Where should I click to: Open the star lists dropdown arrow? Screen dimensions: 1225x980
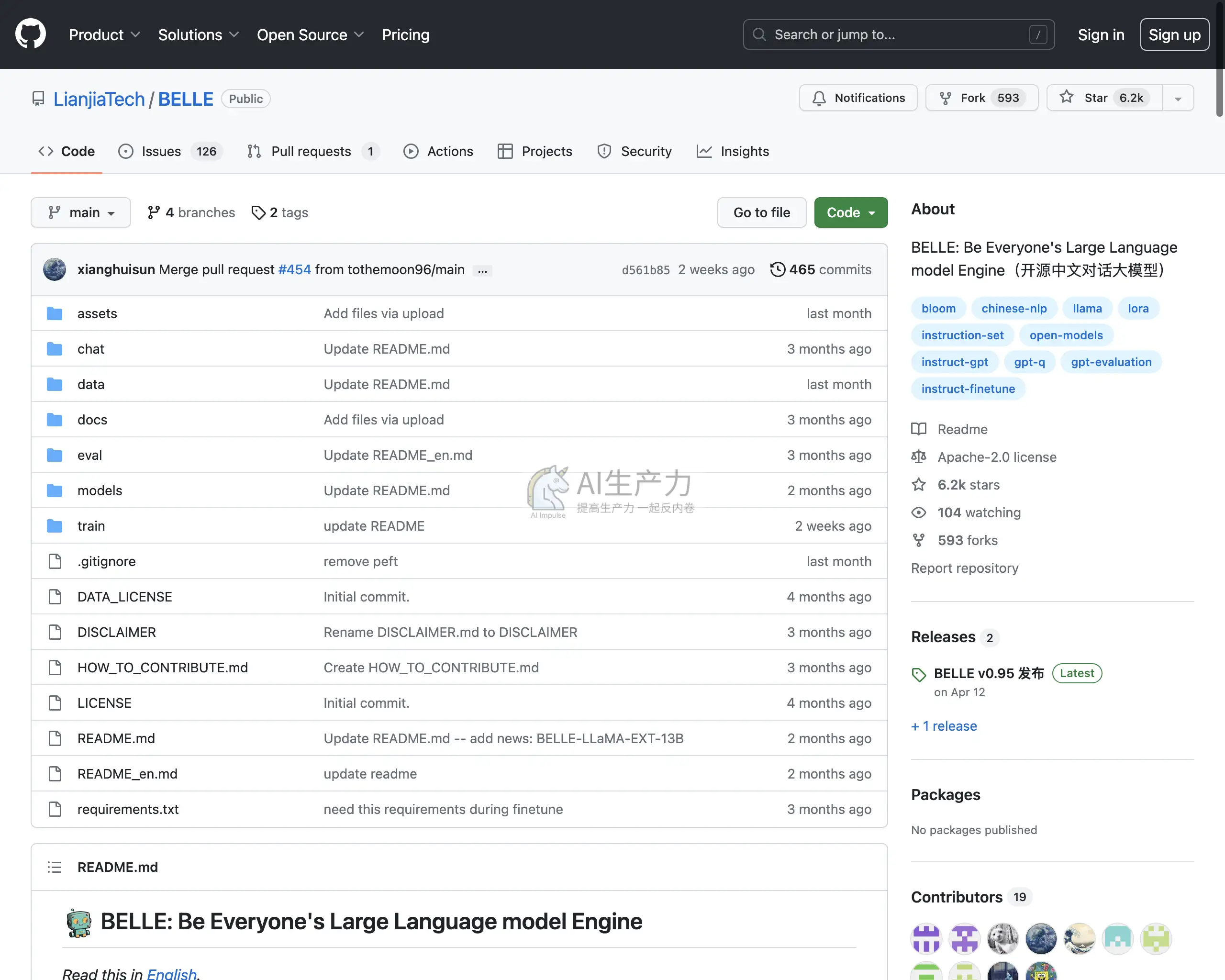[x=1178, y=98]
